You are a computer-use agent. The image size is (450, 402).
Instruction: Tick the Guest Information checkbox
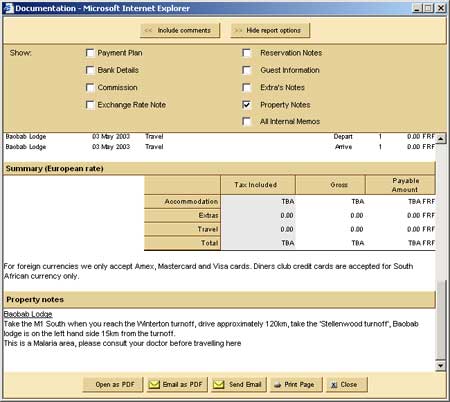pyautogui.click(x=247, y=70)
